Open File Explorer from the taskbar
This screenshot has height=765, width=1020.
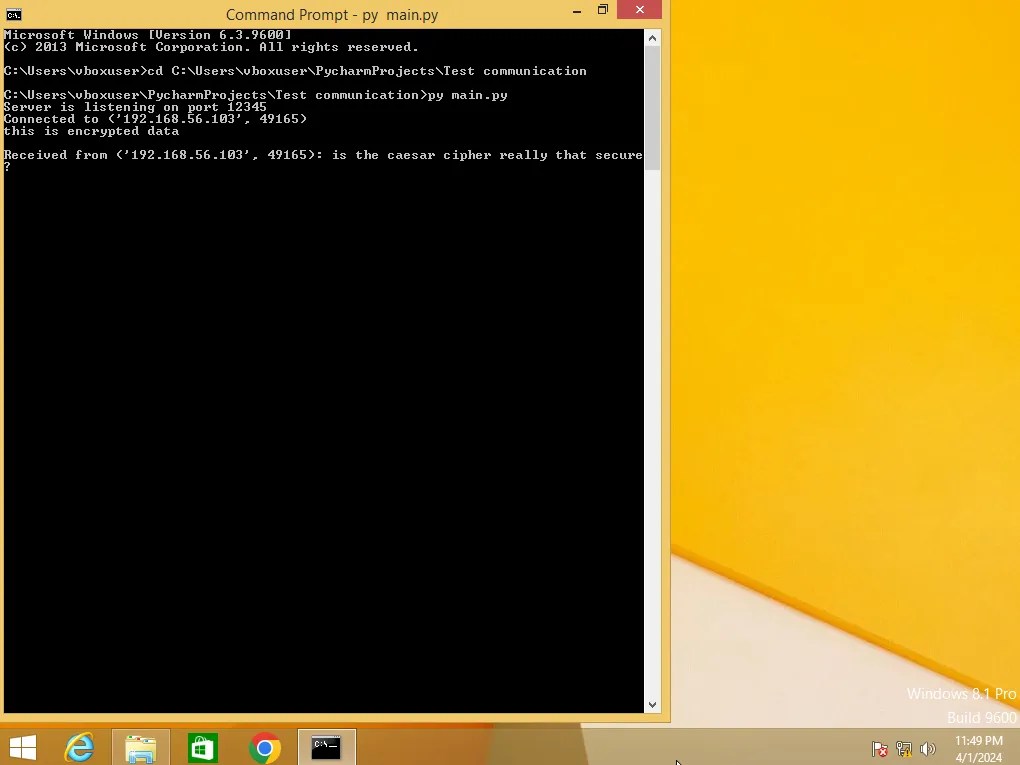(x=141, y=747)
